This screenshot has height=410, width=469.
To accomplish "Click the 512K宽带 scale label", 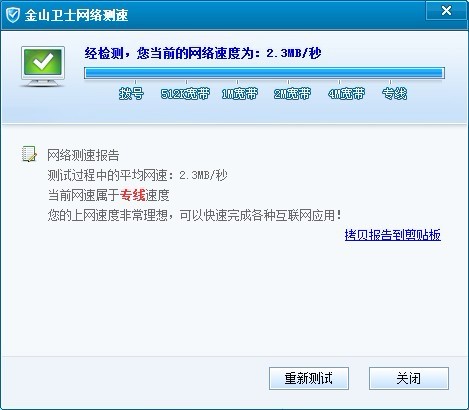I will tap(185, 94).
